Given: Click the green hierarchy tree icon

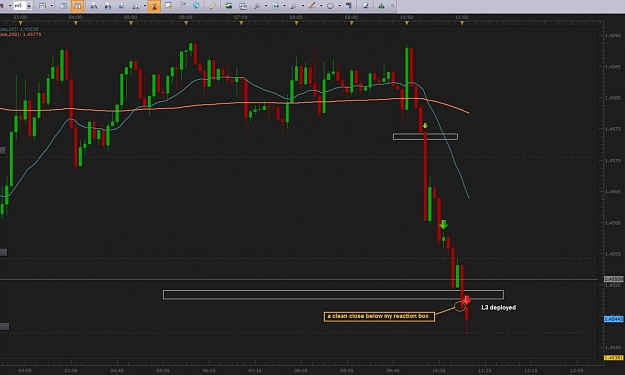Looking at the screenshot, I should [381, 6].
